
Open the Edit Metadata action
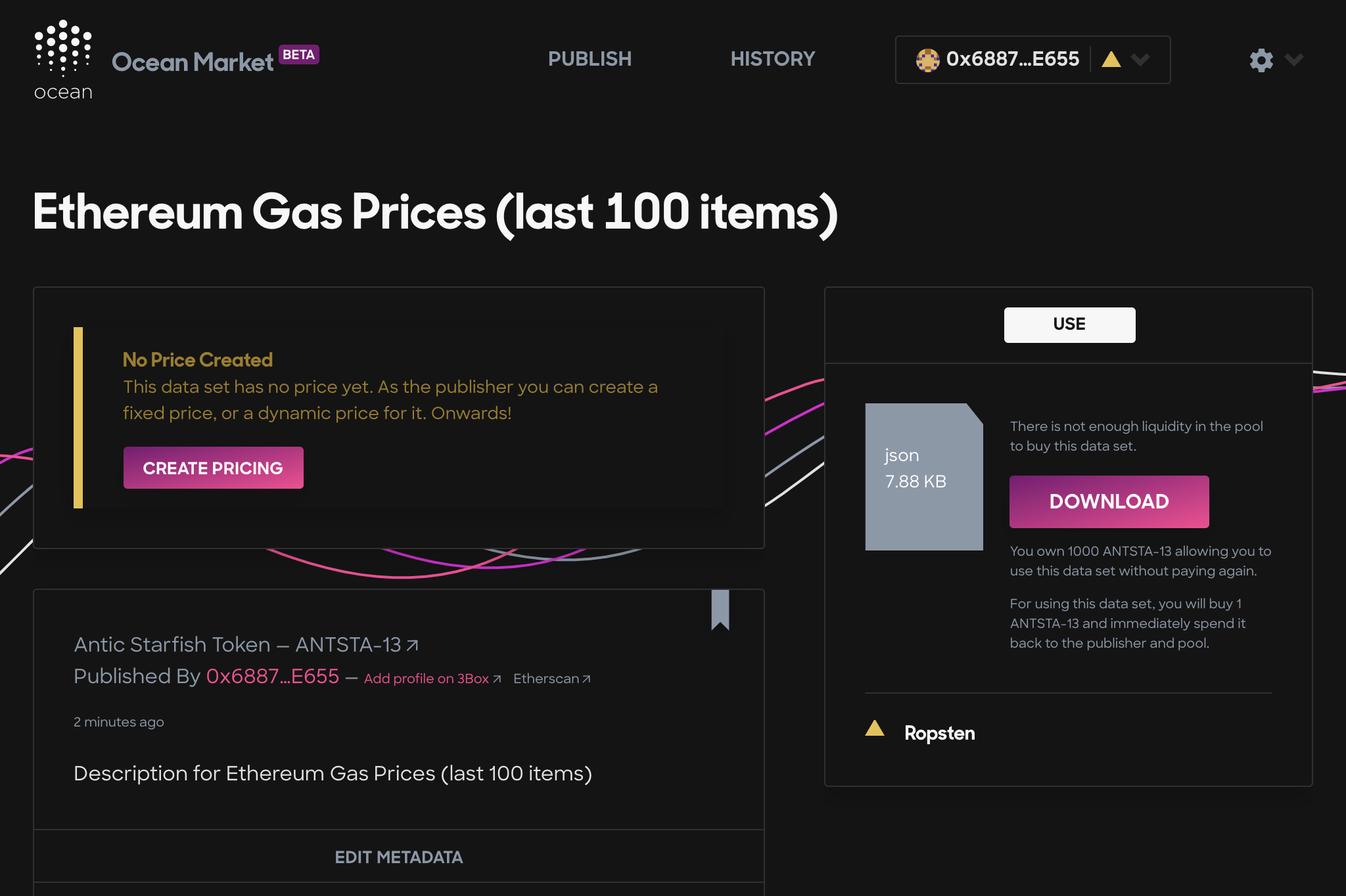pyautogui.click(x=398, y=857)
